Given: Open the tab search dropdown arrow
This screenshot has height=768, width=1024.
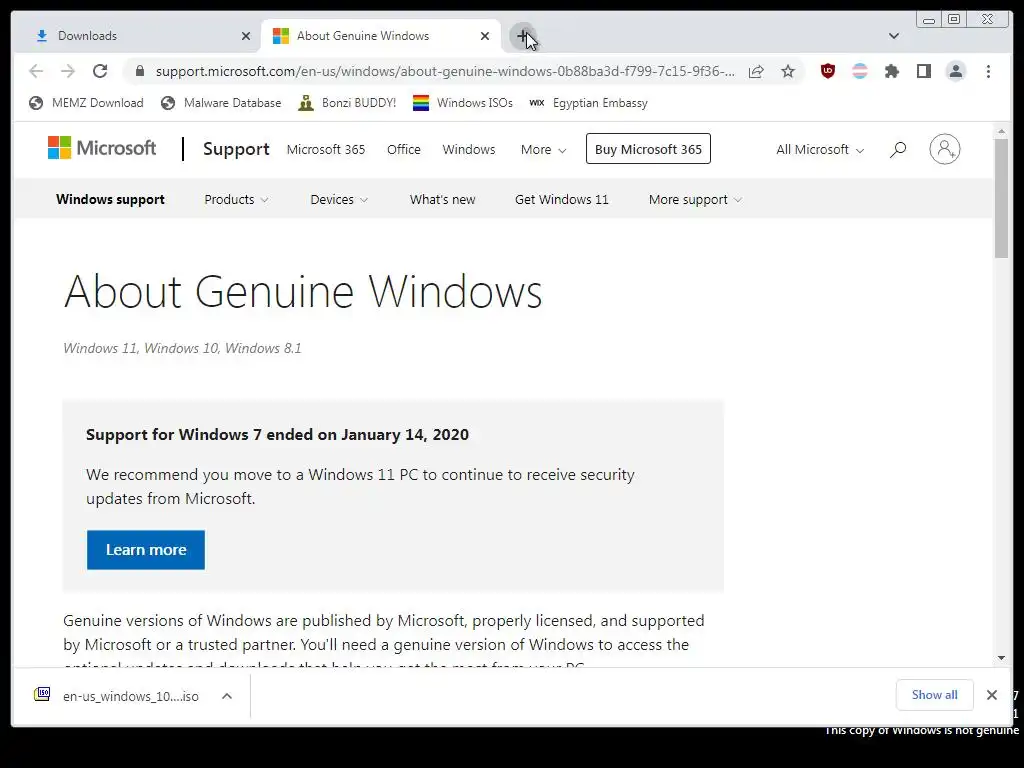Looking at the screenshot, I should click(x=894, y=36).
